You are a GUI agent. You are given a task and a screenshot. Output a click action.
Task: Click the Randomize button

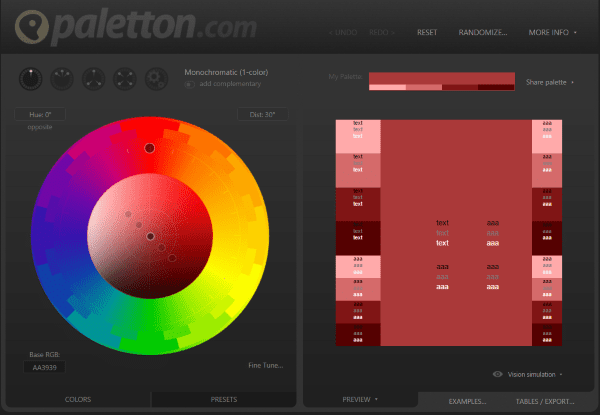click(483, 33)
